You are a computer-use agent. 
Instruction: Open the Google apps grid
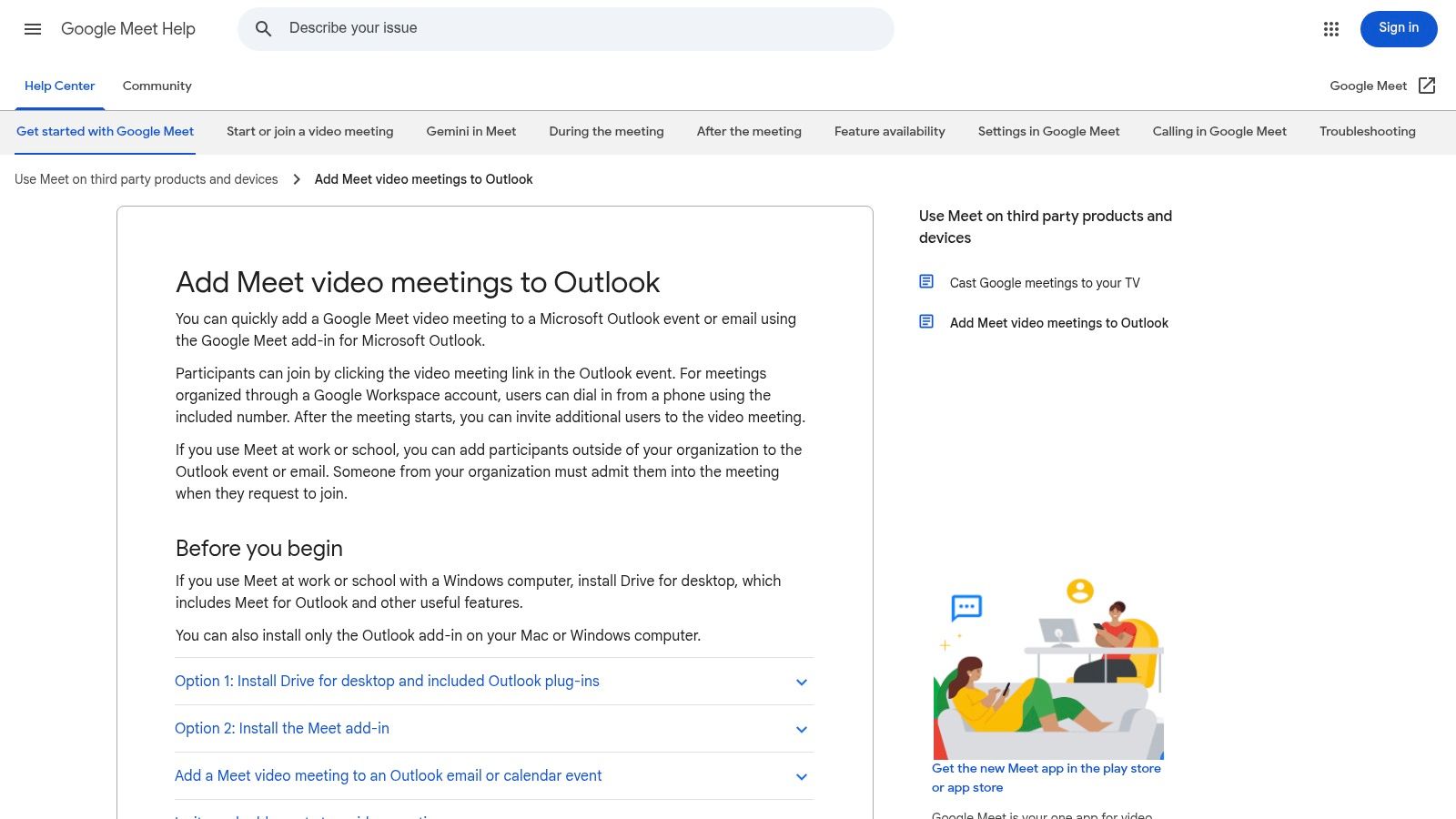1331,29
